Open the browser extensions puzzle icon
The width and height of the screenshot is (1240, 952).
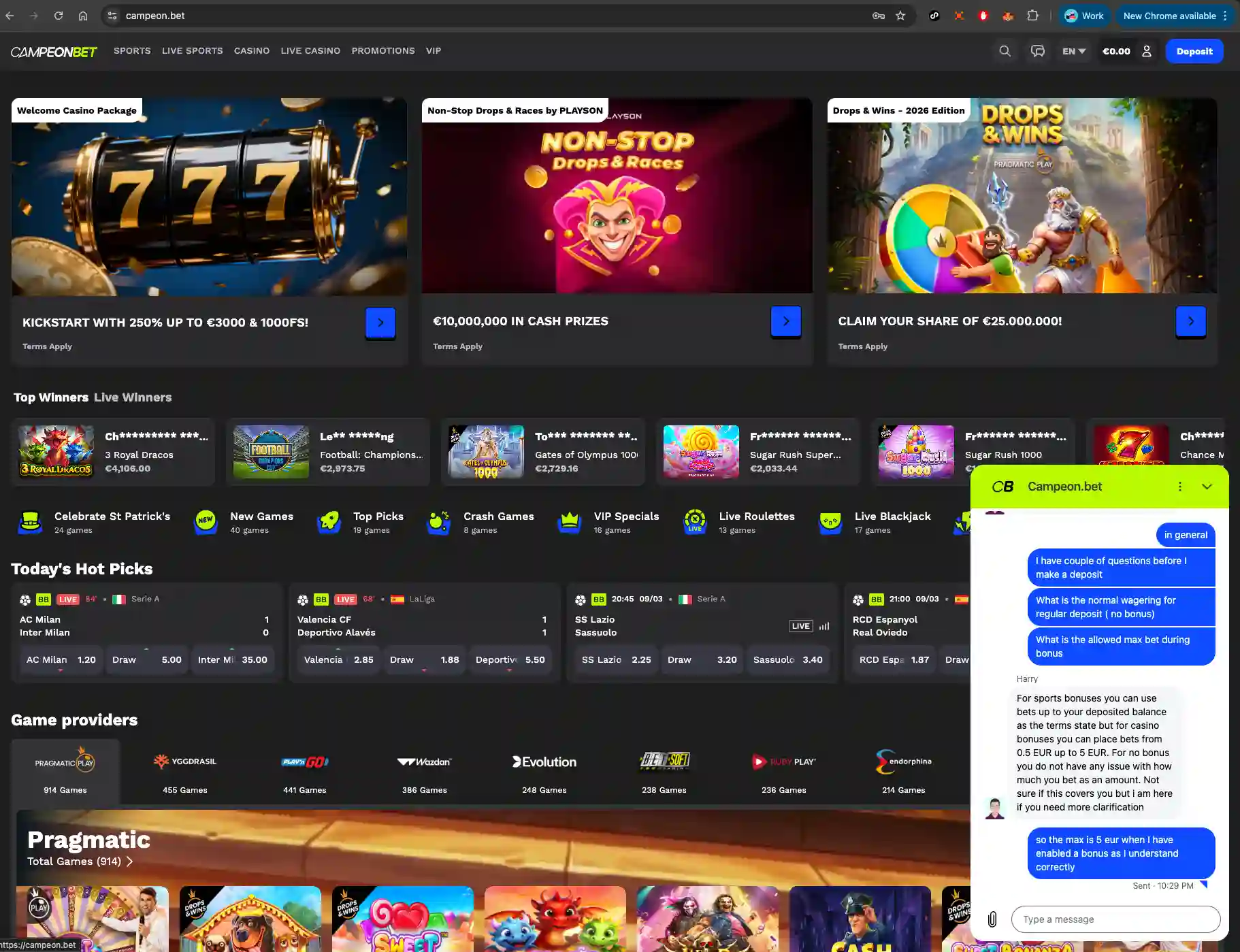click(1032, 16)
